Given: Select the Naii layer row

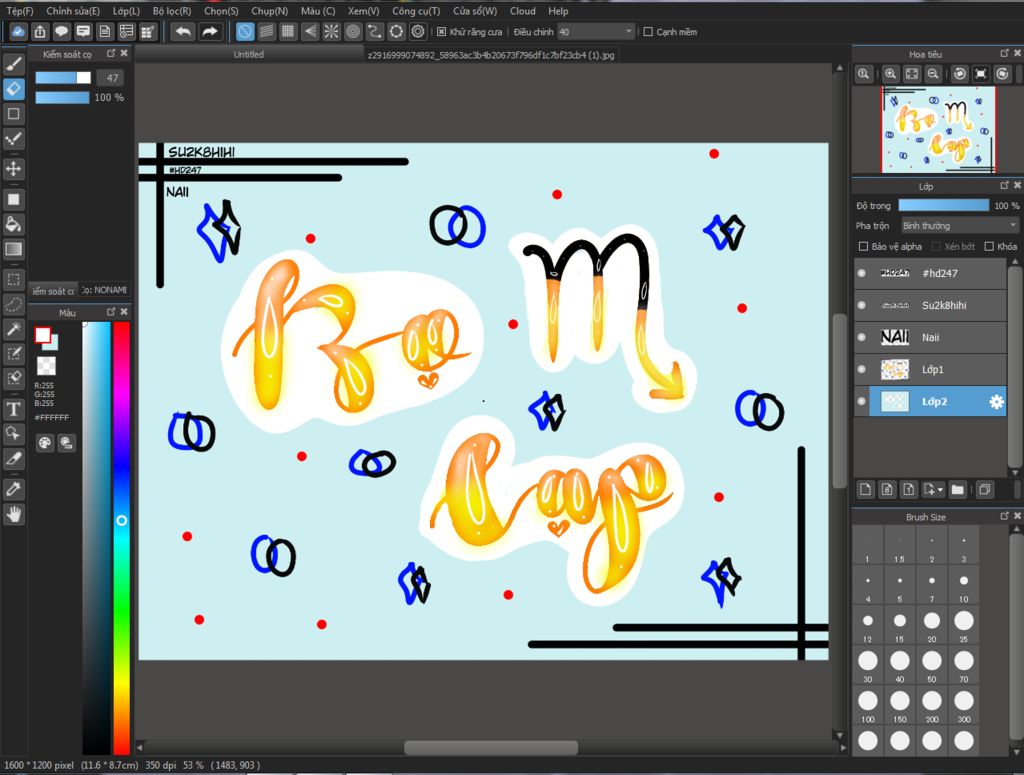Looking at the screenshot, I should [930, 337].
